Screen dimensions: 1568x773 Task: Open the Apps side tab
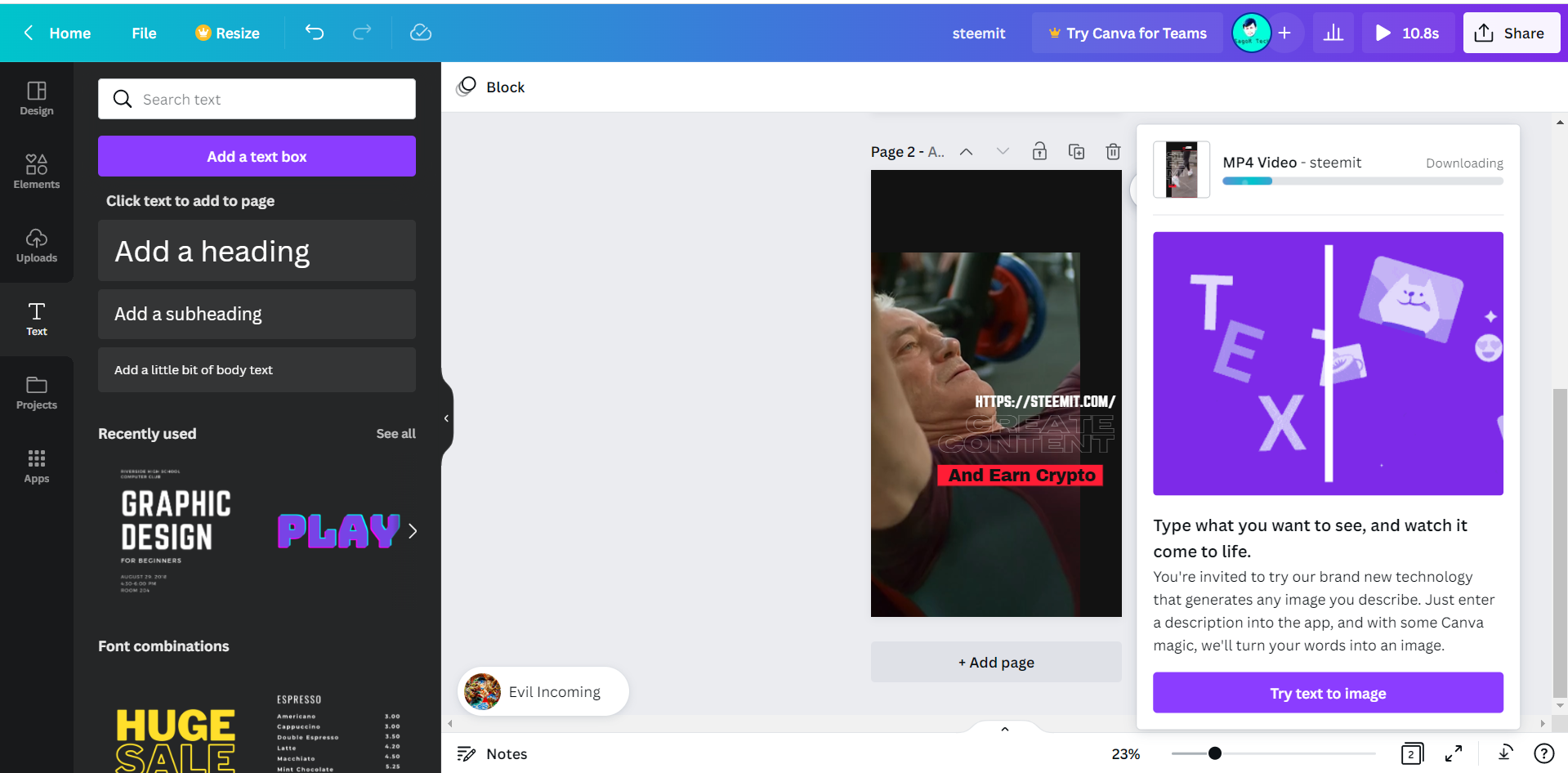coord(37,467)
